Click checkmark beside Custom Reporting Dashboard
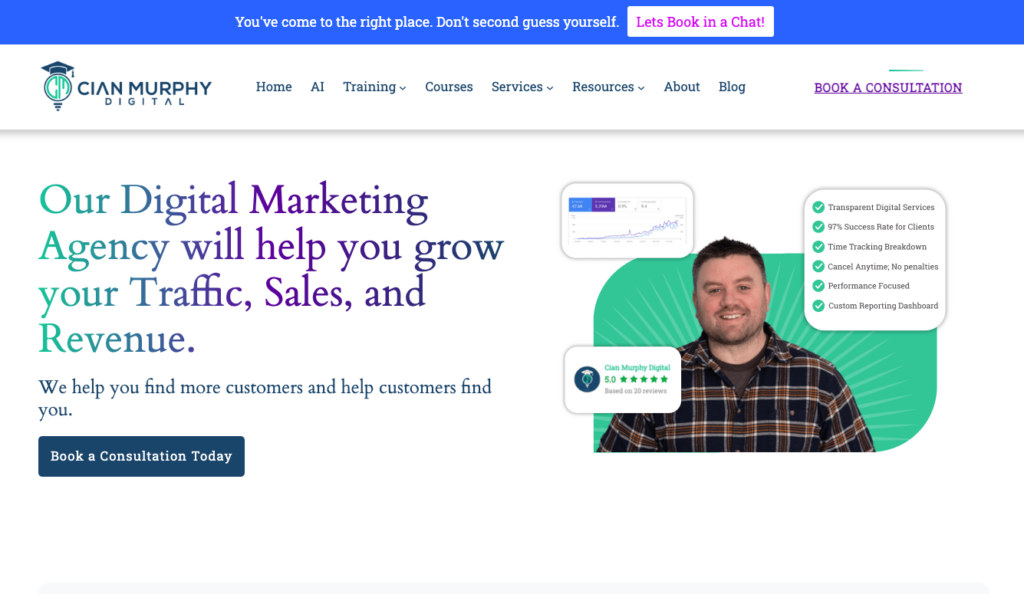Viewport: 1024px width, 594px height. (818, 305)
